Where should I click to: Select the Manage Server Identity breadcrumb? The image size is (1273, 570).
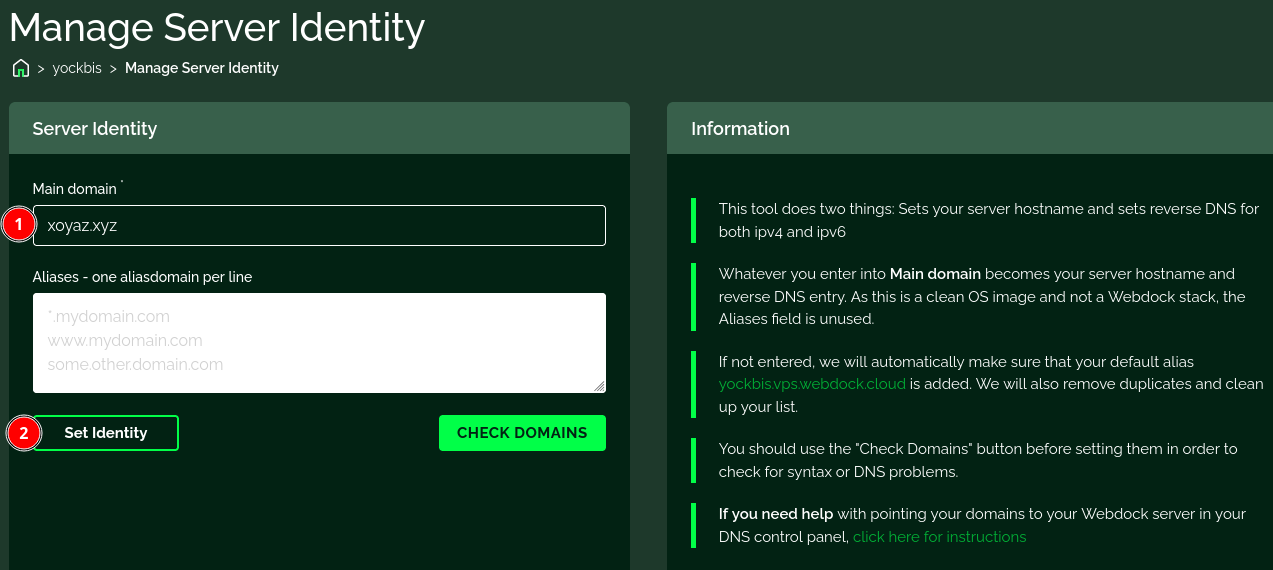201,68
